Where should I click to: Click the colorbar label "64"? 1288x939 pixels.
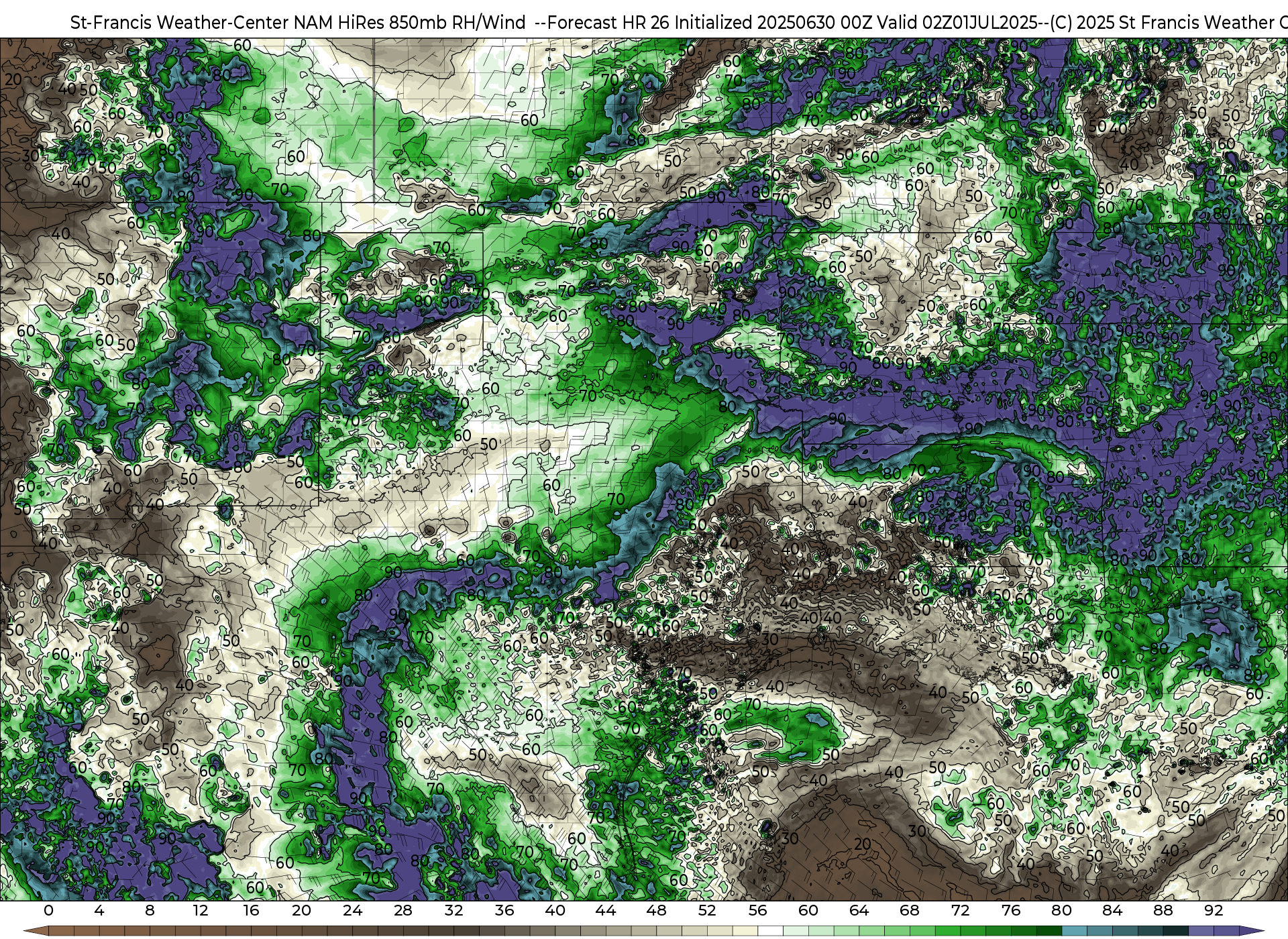click(859, 911)
